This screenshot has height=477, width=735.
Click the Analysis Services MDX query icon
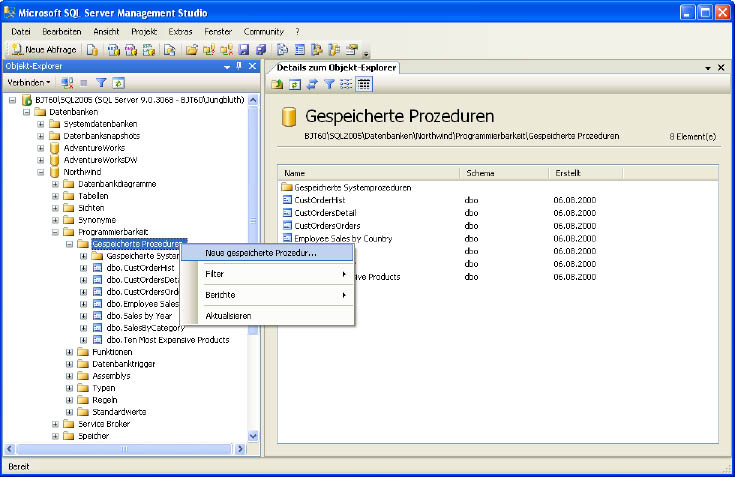click(x=113, y=49)
